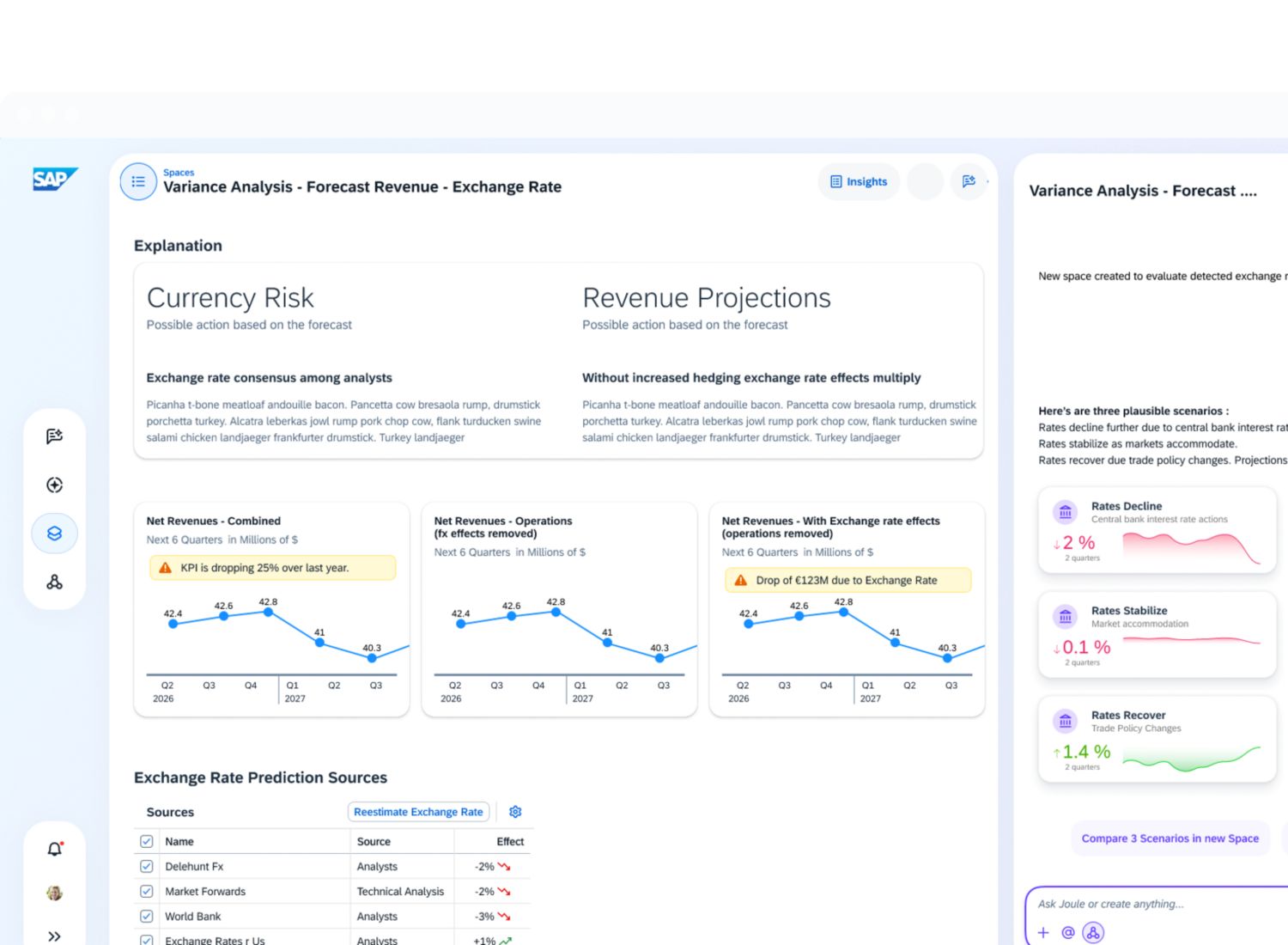This screenshot has height=945, width=1288.
Task: Click the @ mention icon in Joule input
Action: tap(1068, 933)
